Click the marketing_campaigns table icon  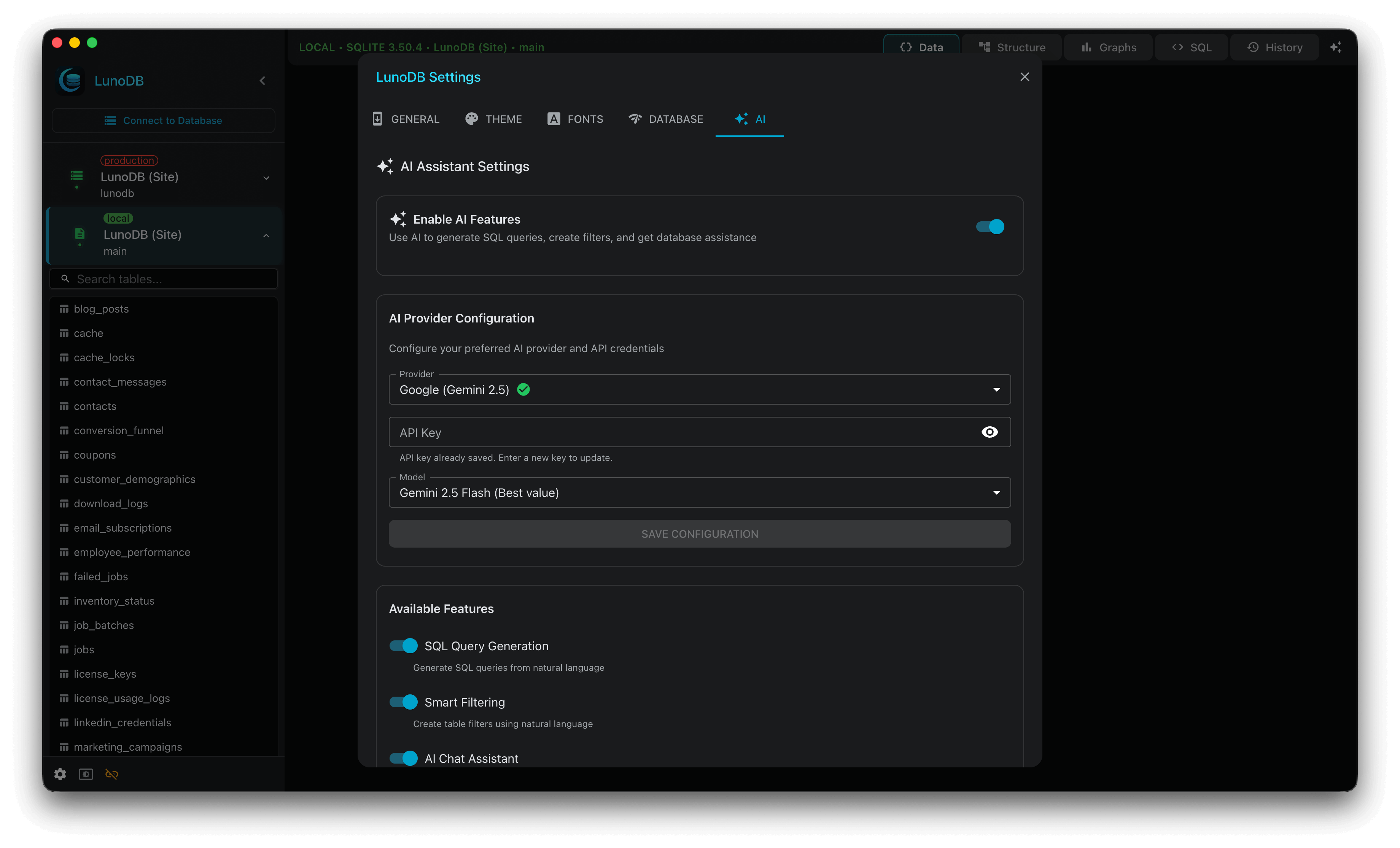click(x=64, y=747)
